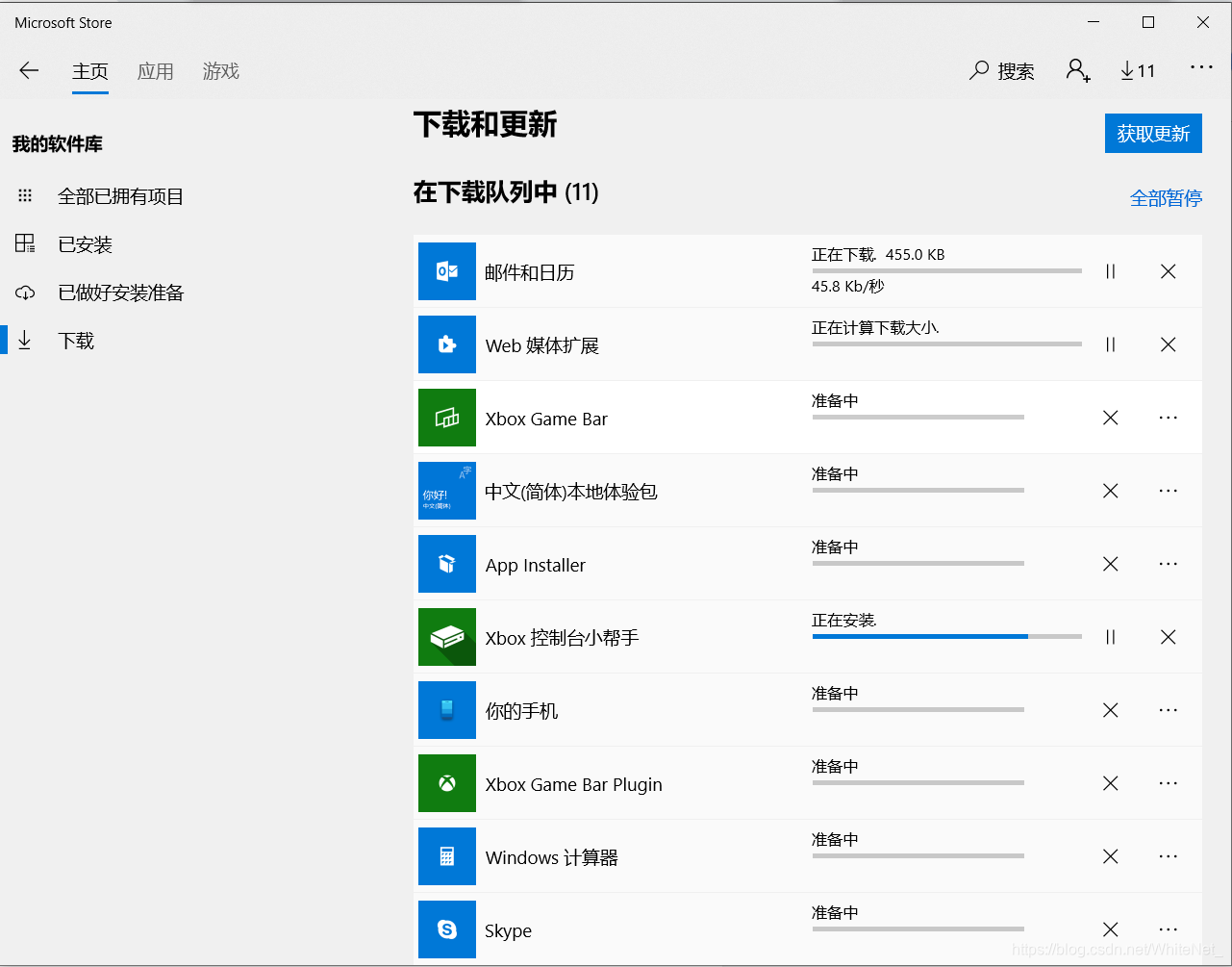This screenshot has width=1232, height=967.
Task: Click the Xbox Game Bar app icon
Action: click(447, 418)
